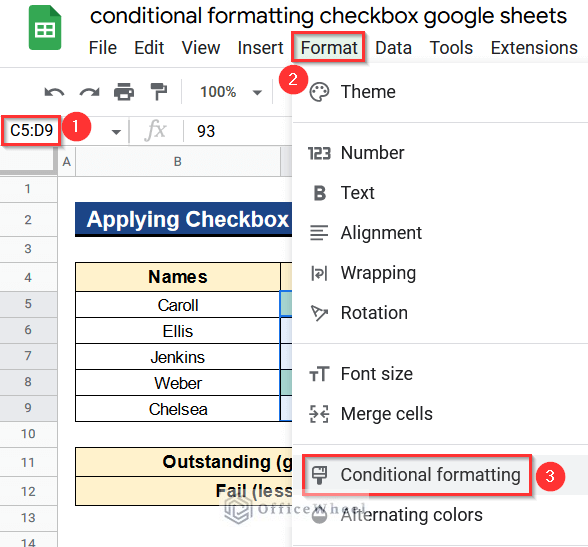
Task: Open the Tools menu
Action: tap(451, 48)
